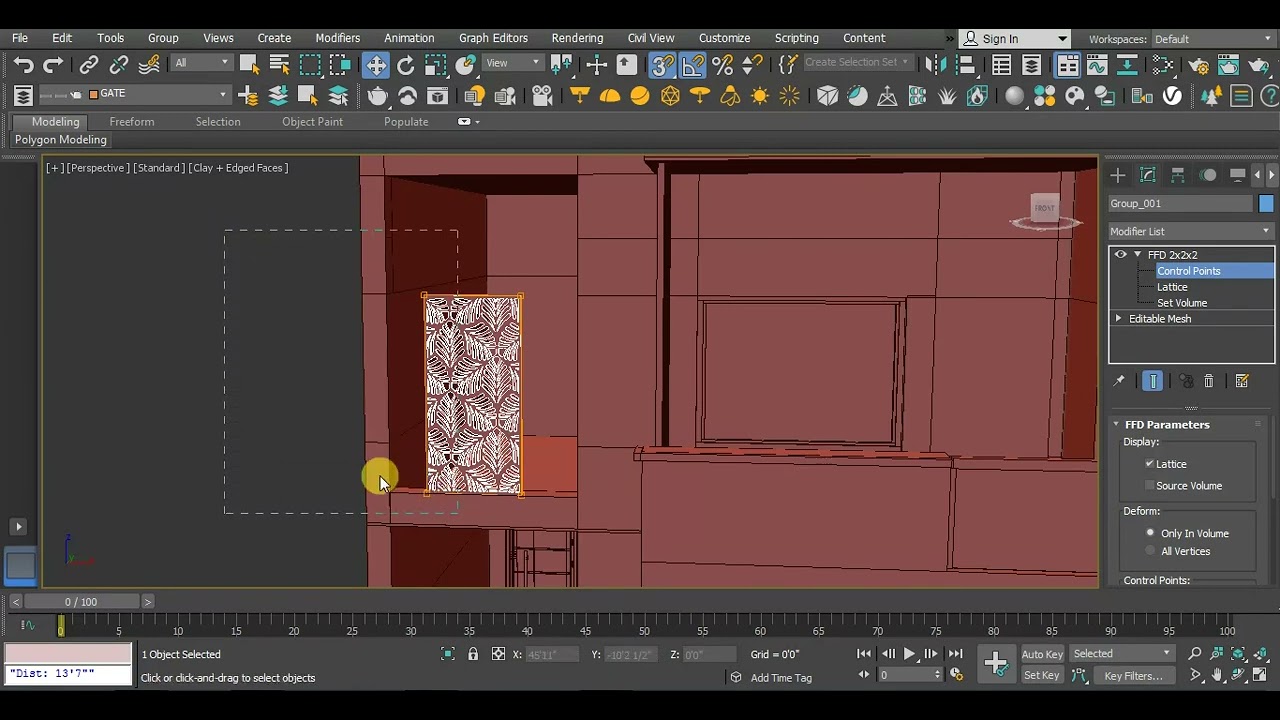
Task: Open the Modifier List dropdown
Action: coord(1190,231)
